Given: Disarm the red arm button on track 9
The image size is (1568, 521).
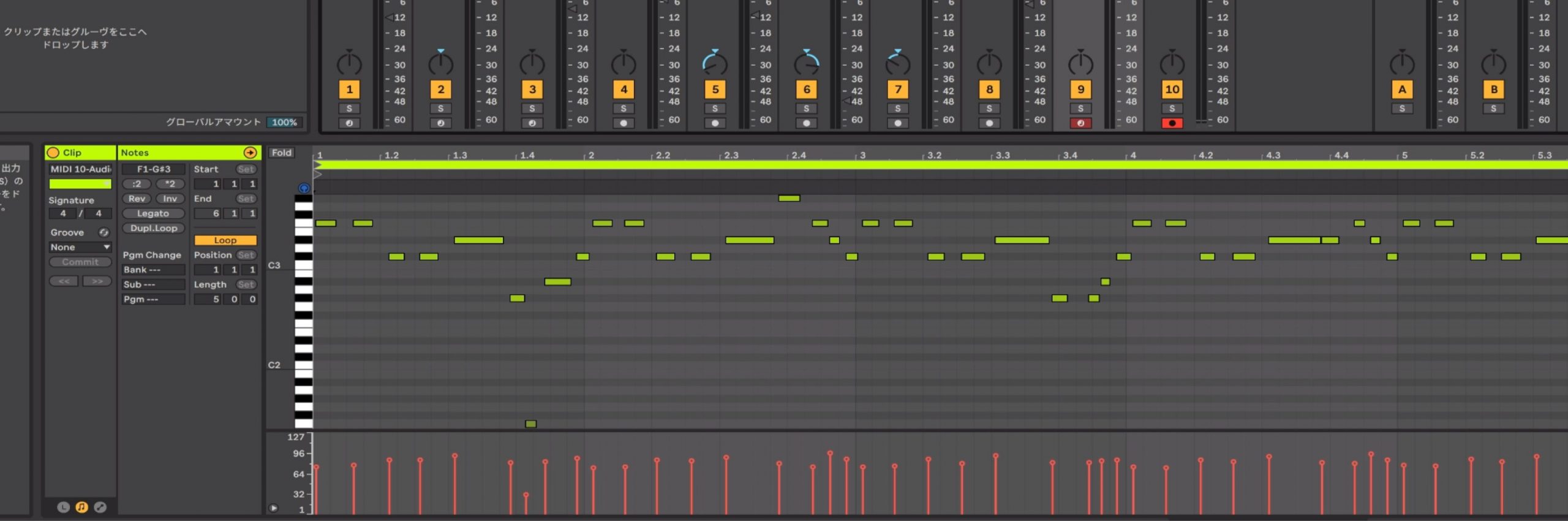Looking at the screenshot, I should [x=1080, y=123].
